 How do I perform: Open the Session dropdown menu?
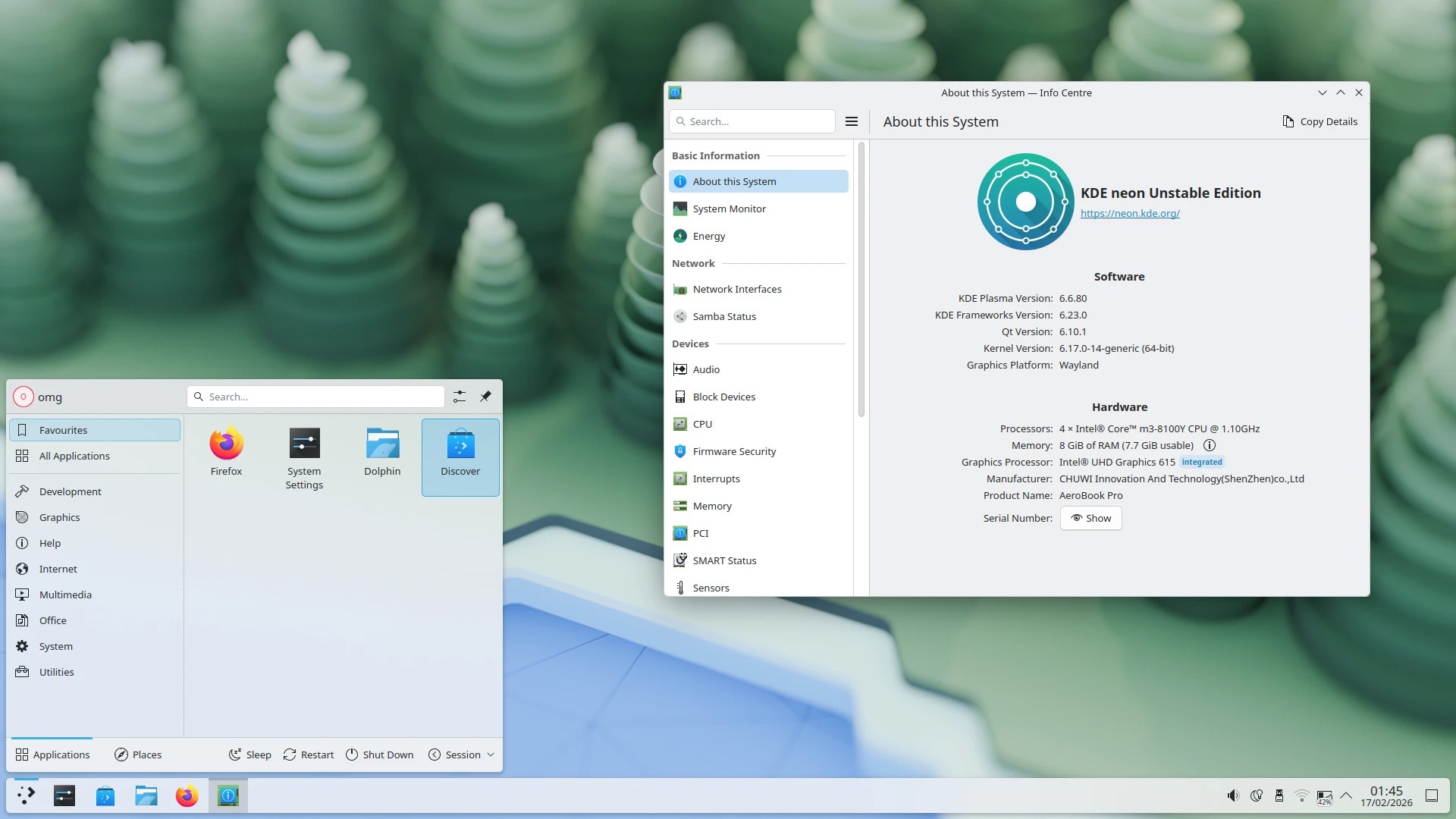coord(460,755)
